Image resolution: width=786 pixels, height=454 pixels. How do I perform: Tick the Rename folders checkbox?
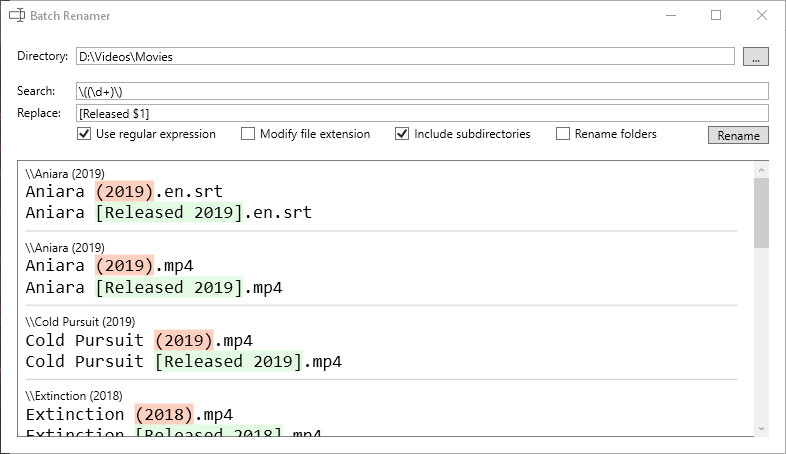563,134
